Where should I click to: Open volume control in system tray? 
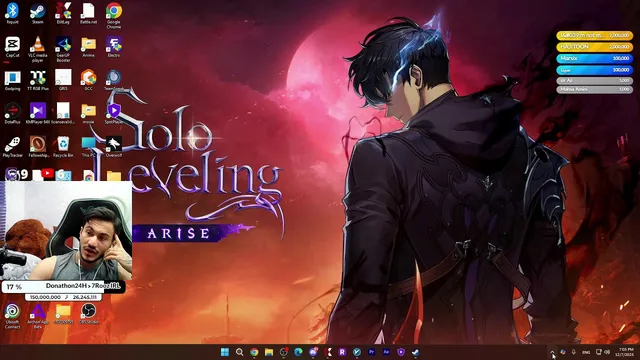(607, 352)
